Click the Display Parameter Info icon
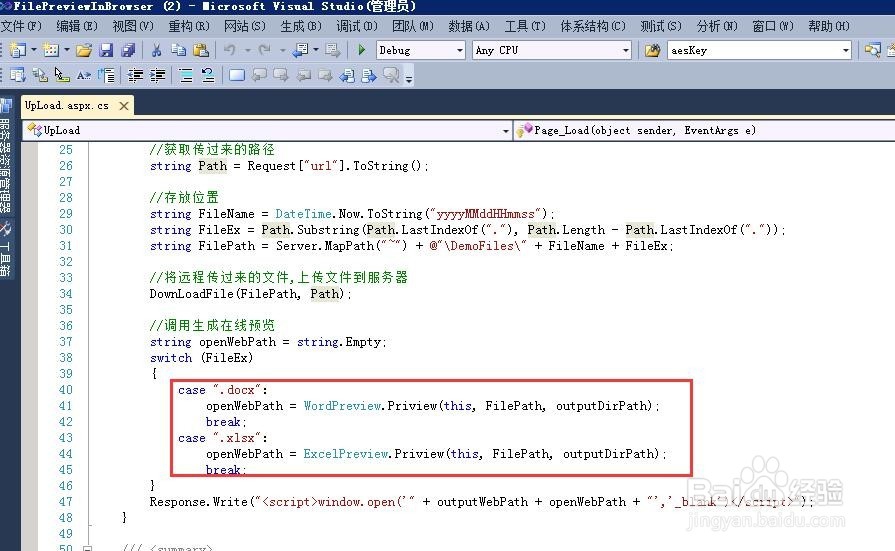The image size is (895, 551). (40, 75)
